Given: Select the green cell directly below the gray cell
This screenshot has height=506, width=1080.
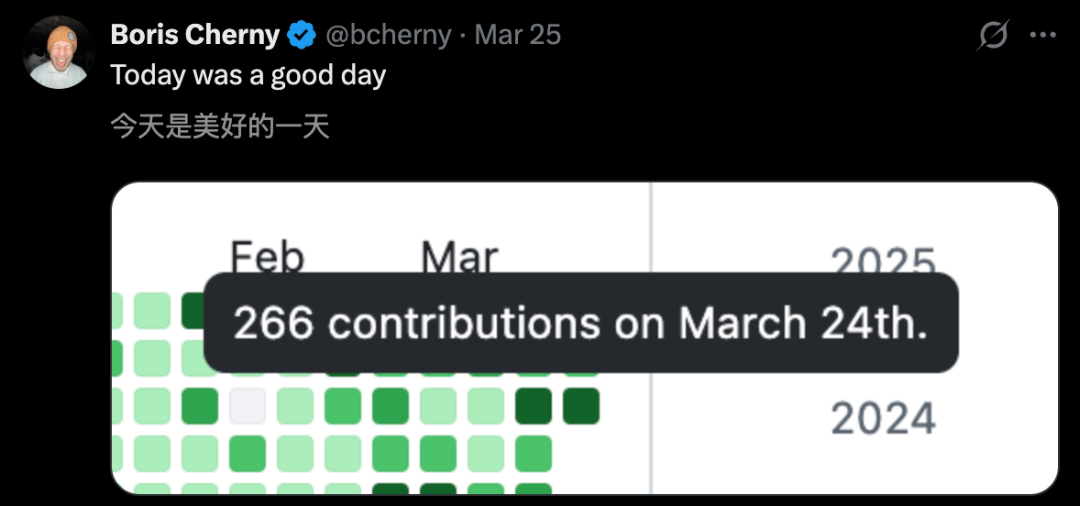Looking at the screenshot, I should [x=247, y=453].
